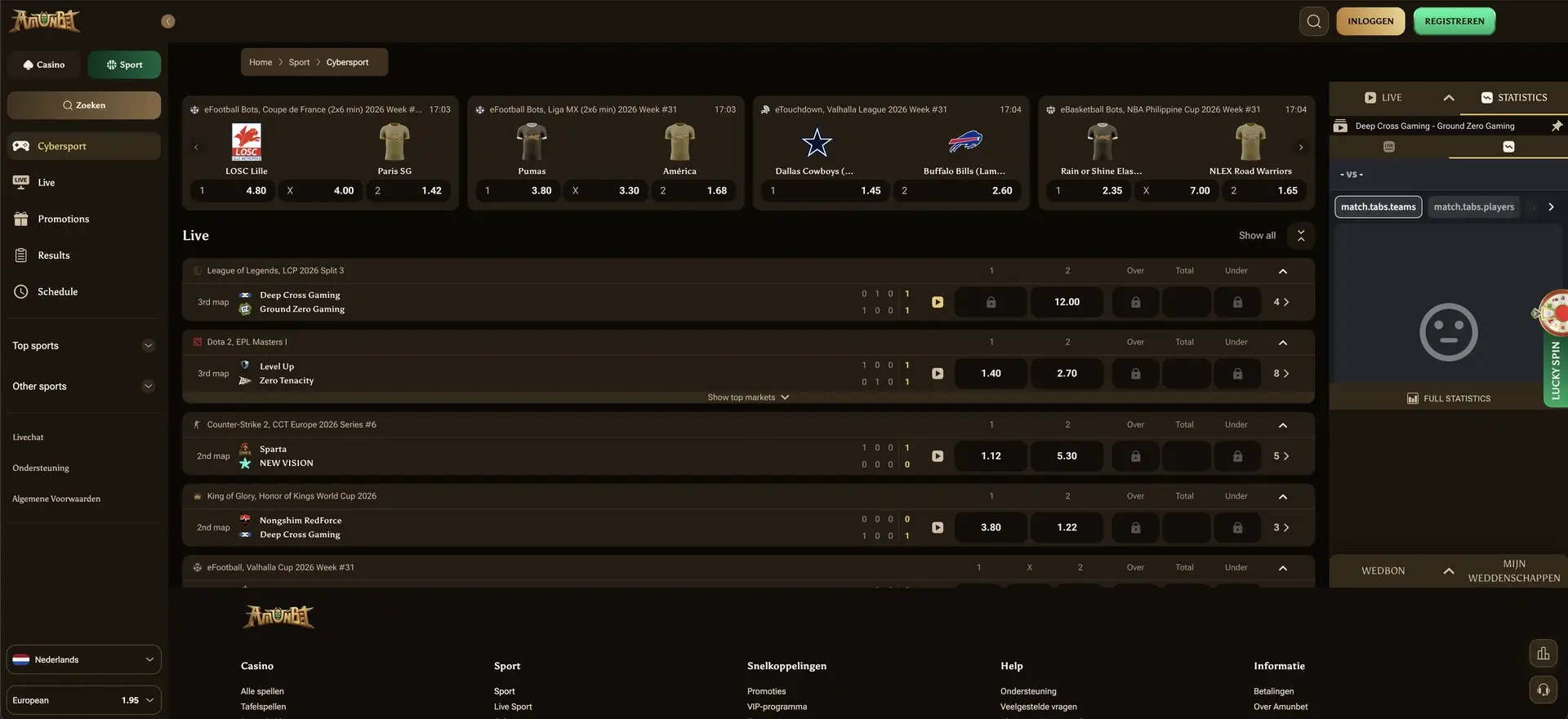Open Algemene Voorwaarden link

click(56, 499)
